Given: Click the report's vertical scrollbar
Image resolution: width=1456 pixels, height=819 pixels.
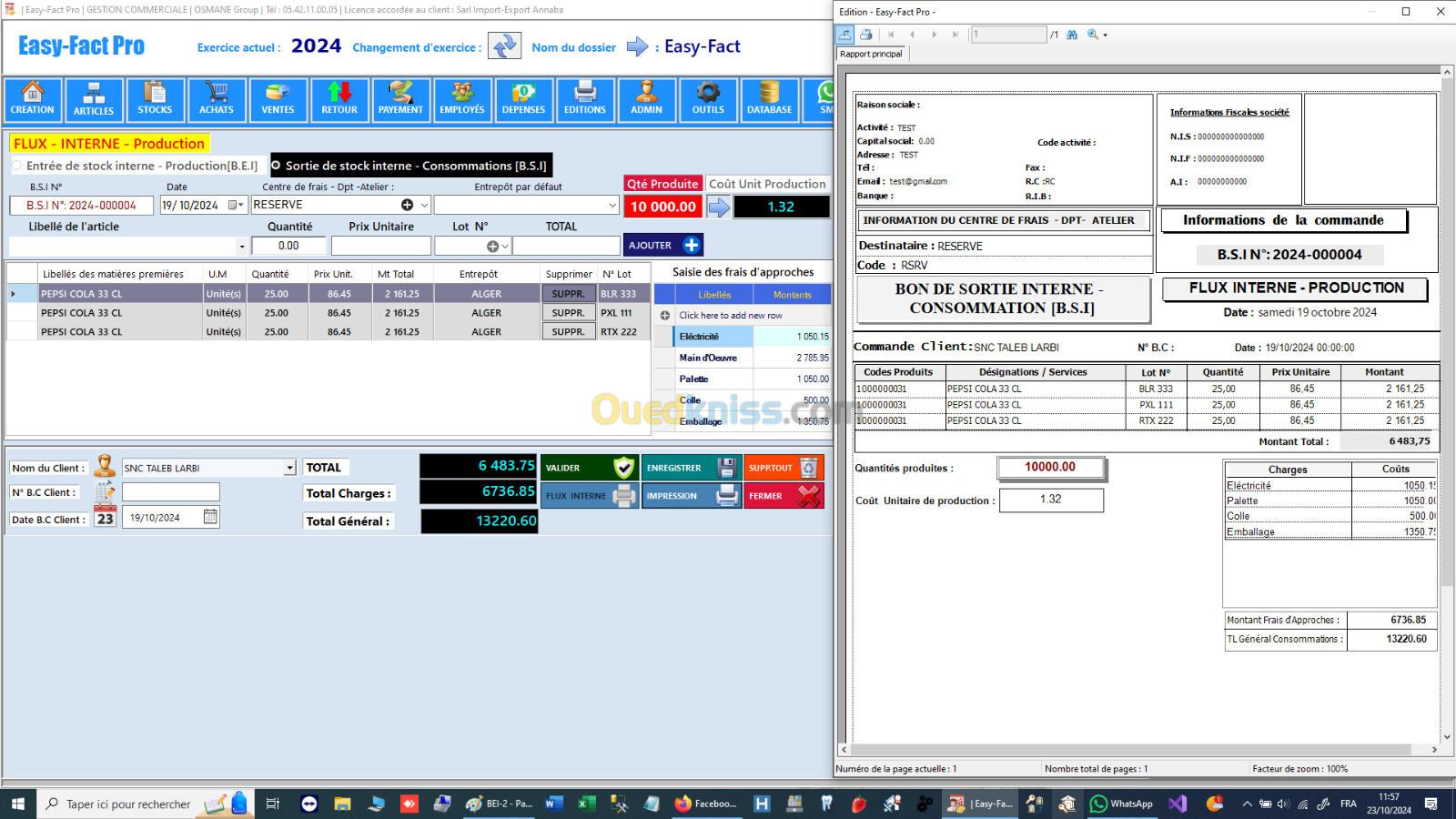Looking at the screenshot, I should coord(1446,364).
